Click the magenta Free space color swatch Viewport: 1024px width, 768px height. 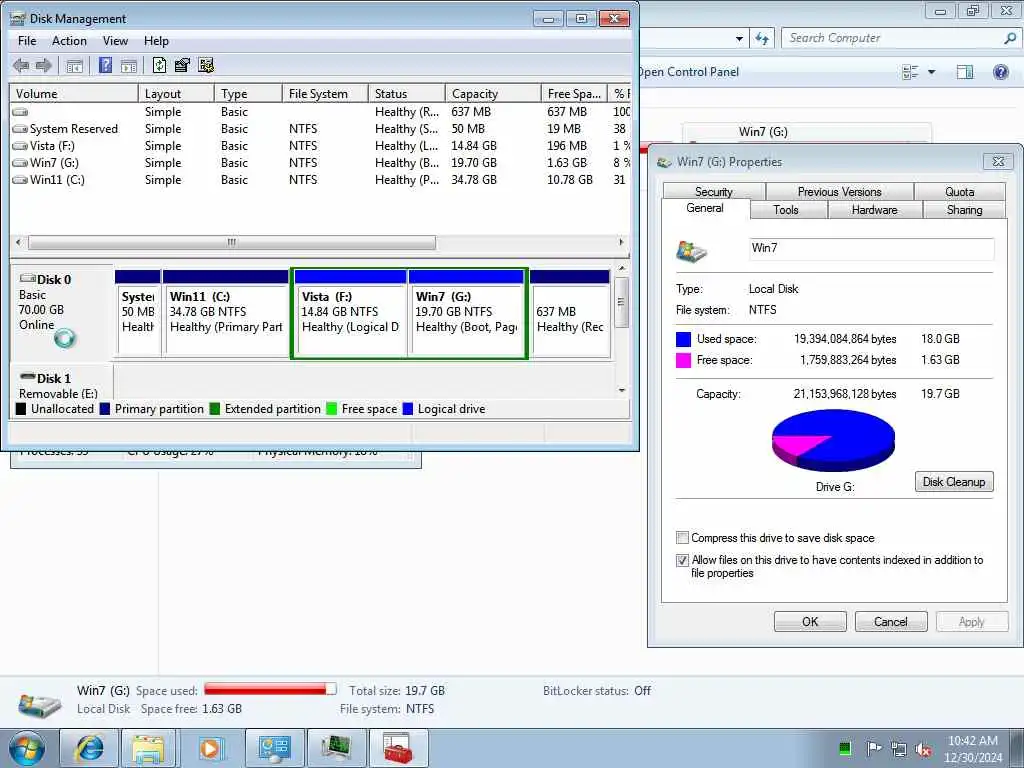pos(683,360)
